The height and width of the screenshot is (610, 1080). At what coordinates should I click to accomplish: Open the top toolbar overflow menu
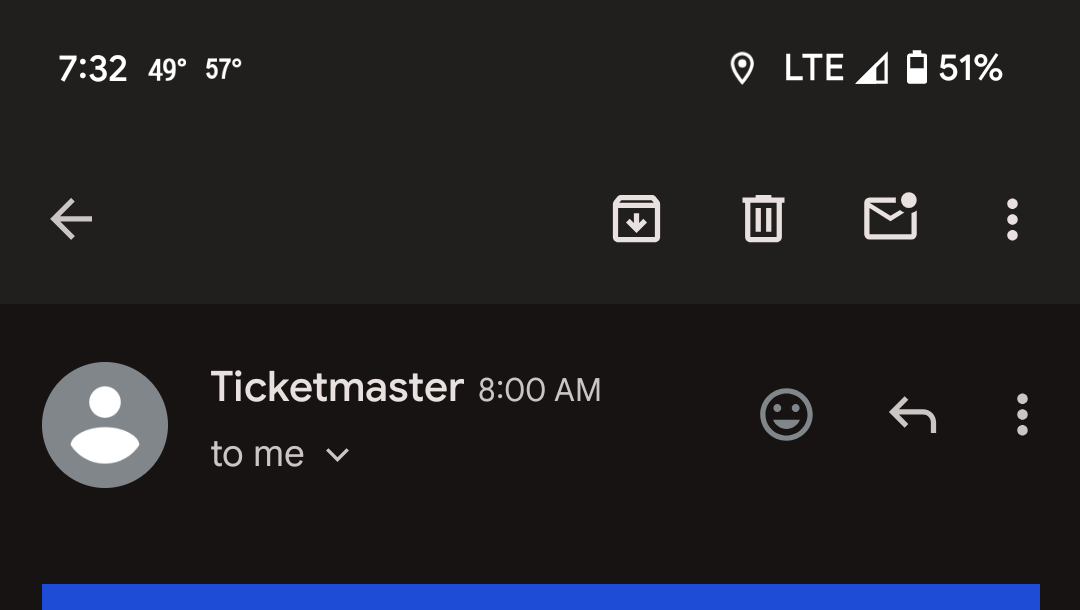pos(1012,220)
